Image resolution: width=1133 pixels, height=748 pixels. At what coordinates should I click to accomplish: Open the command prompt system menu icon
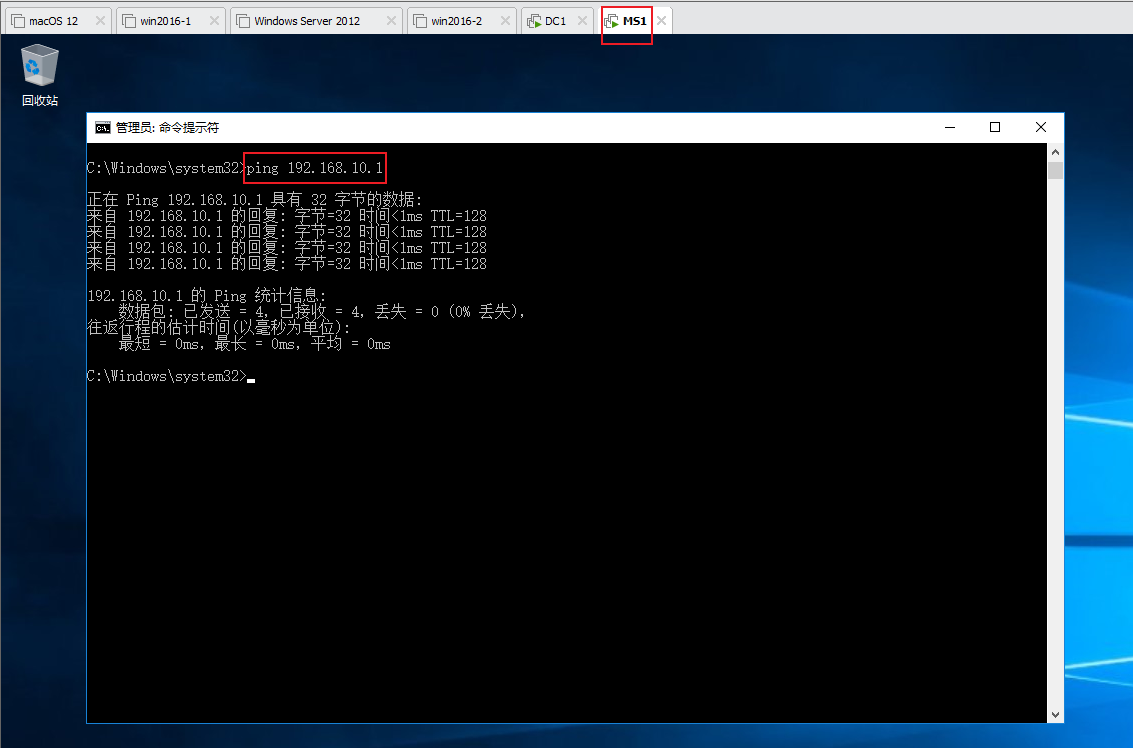103,128
